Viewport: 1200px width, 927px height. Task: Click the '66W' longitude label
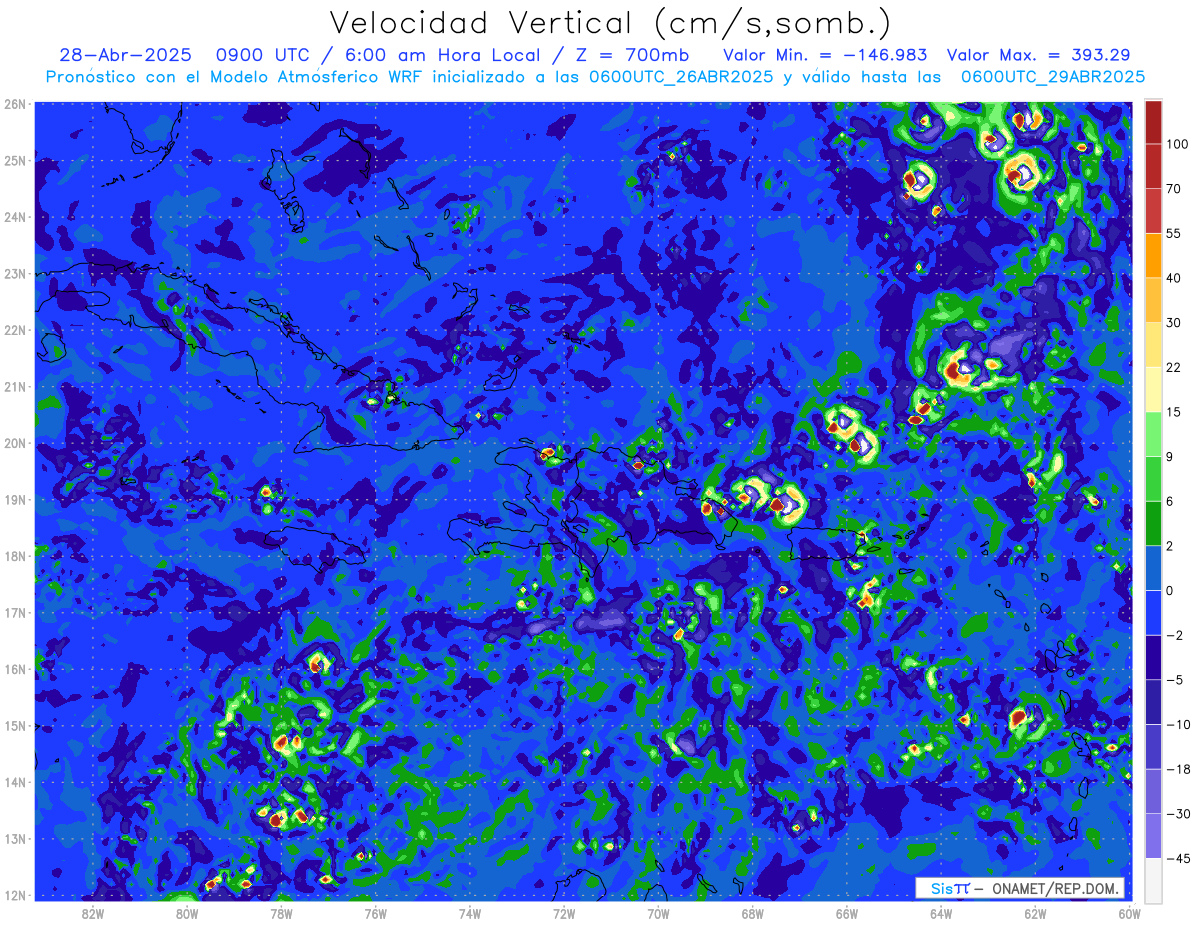tap(847, 912)
